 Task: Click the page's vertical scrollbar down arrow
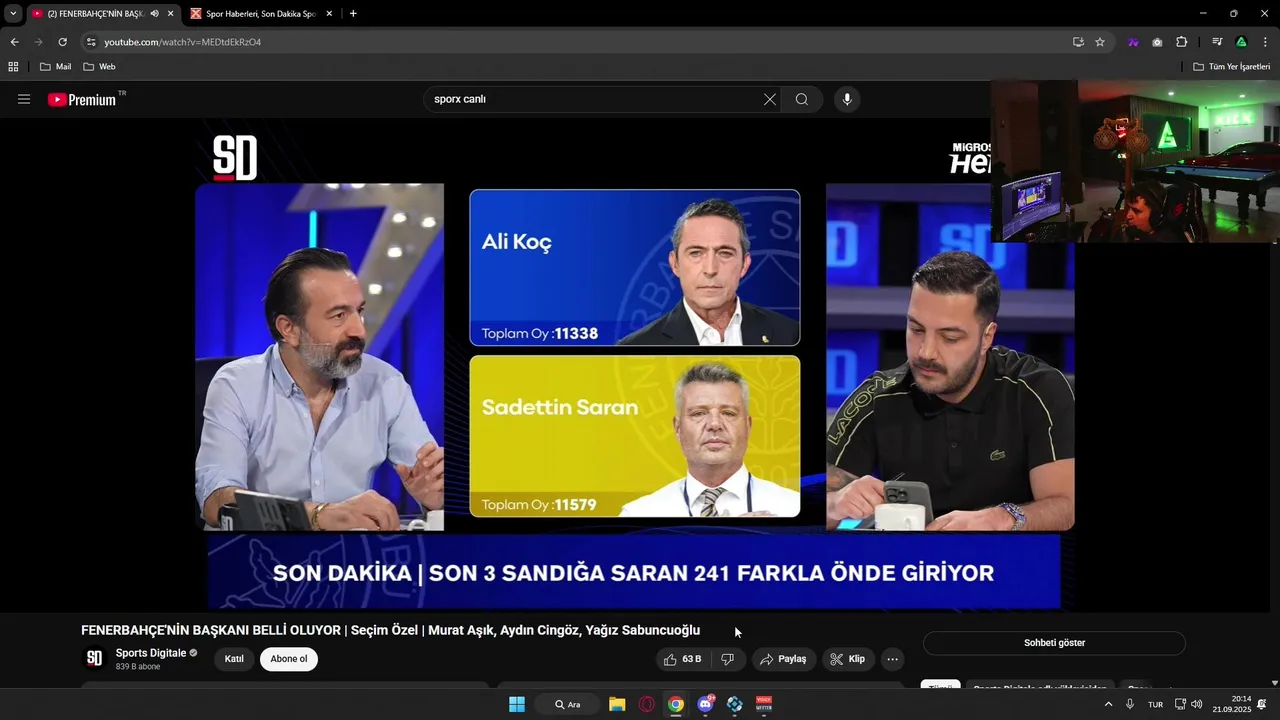point(1274,683)
